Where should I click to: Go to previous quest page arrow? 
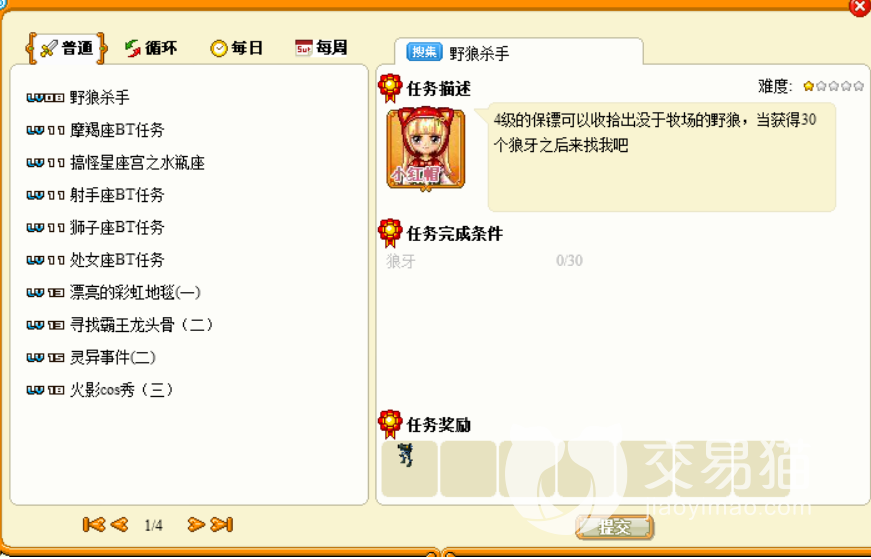(119, 525)
